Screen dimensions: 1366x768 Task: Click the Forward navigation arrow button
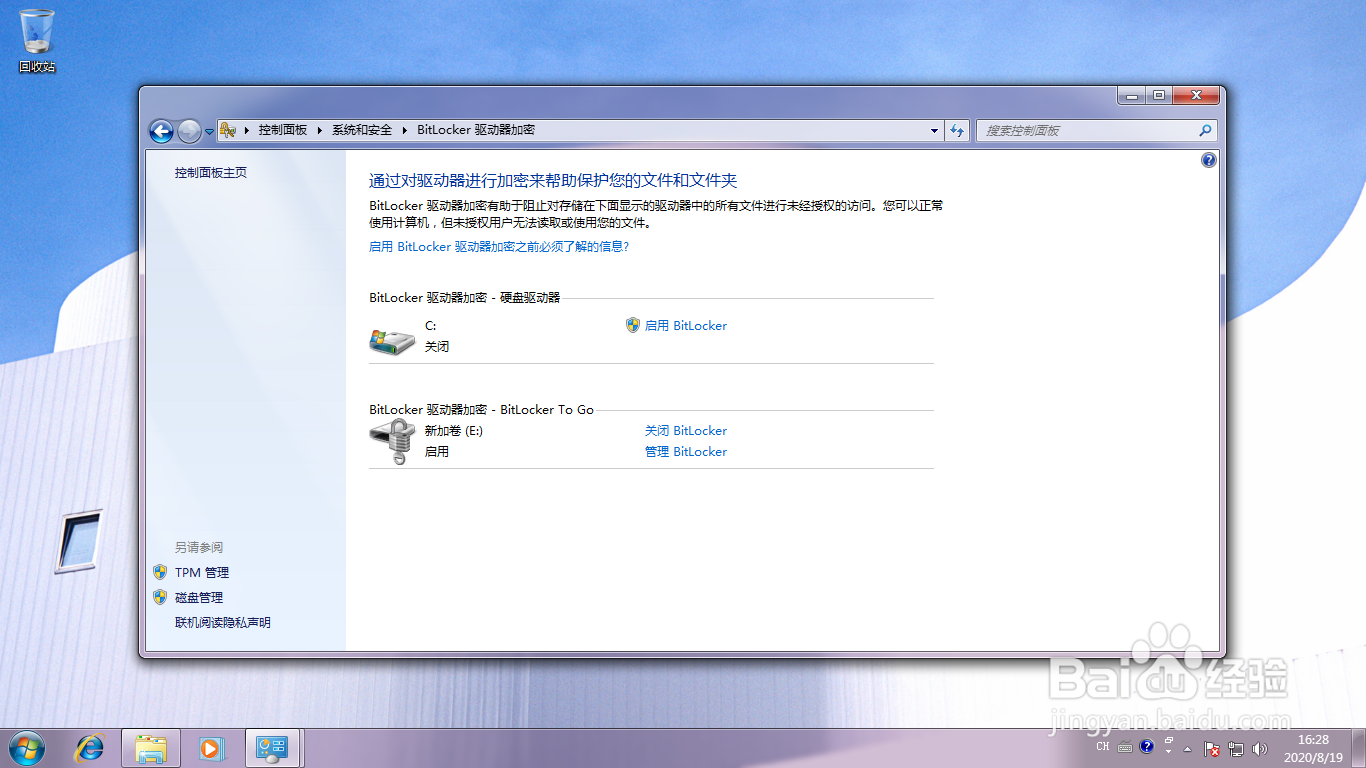[x=189, y=131]
